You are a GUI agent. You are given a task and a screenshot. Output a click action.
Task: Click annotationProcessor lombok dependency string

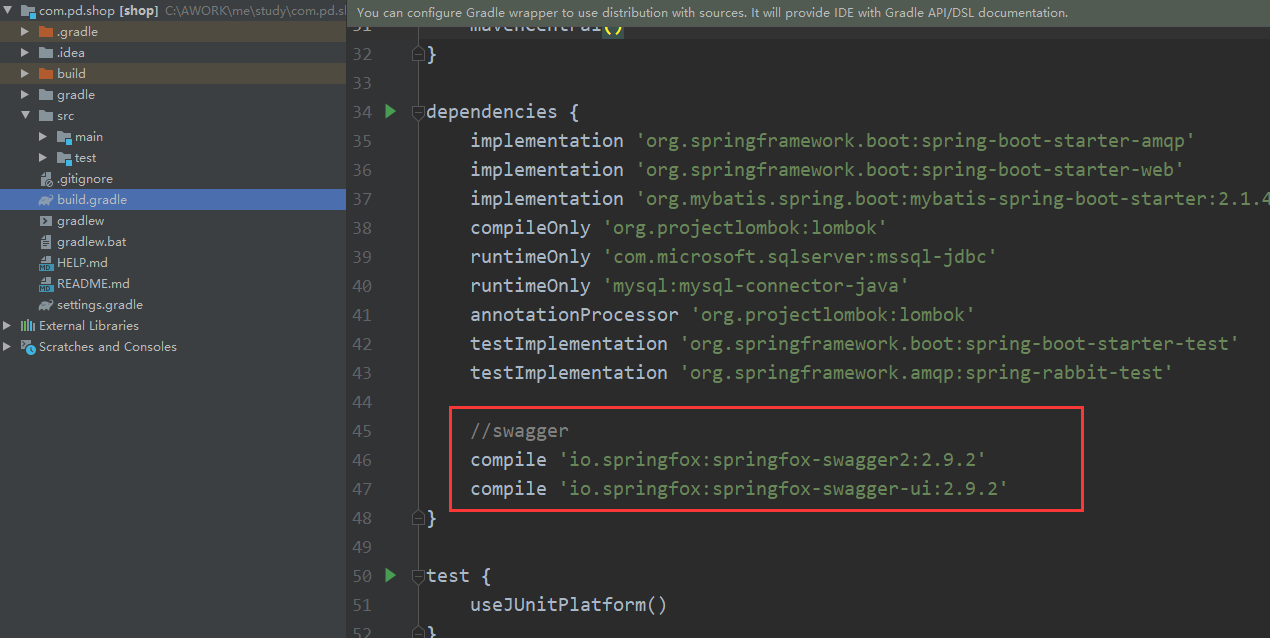[x=833, y=314]
